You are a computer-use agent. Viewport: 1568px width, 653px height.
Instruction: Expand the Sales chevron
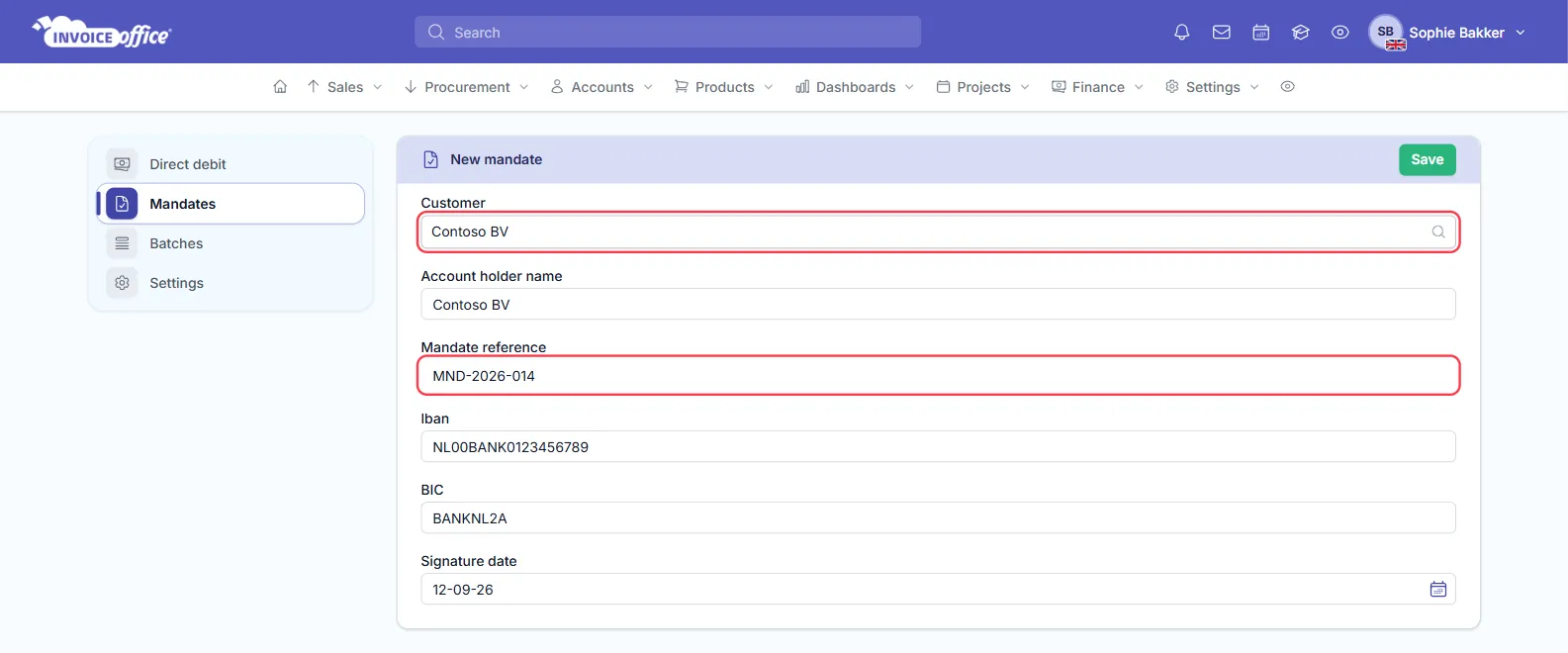[377, 87]
